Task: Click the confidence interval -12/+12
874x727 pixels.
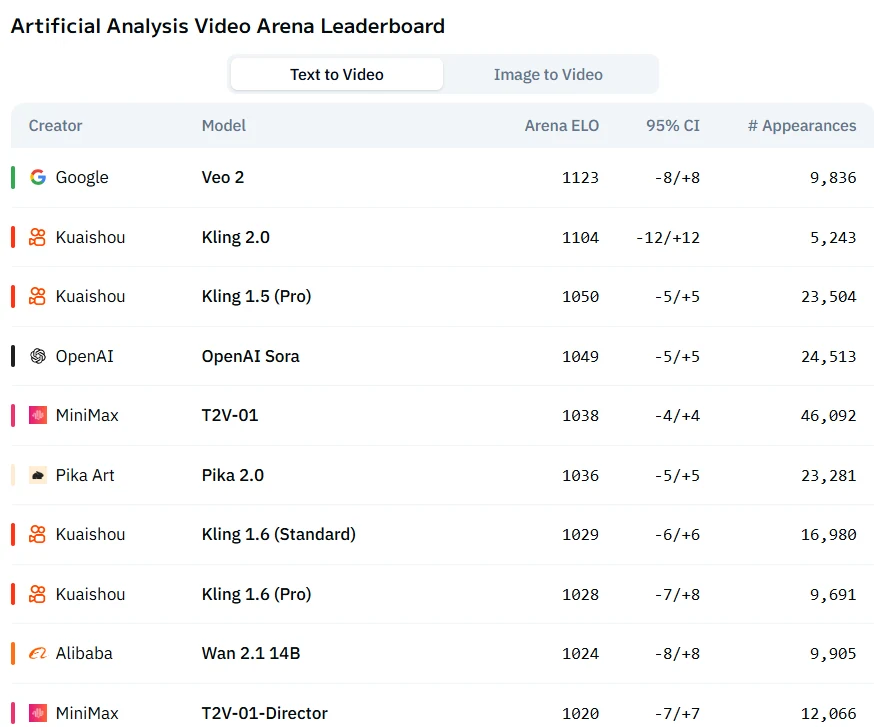Action: point(668,237)
